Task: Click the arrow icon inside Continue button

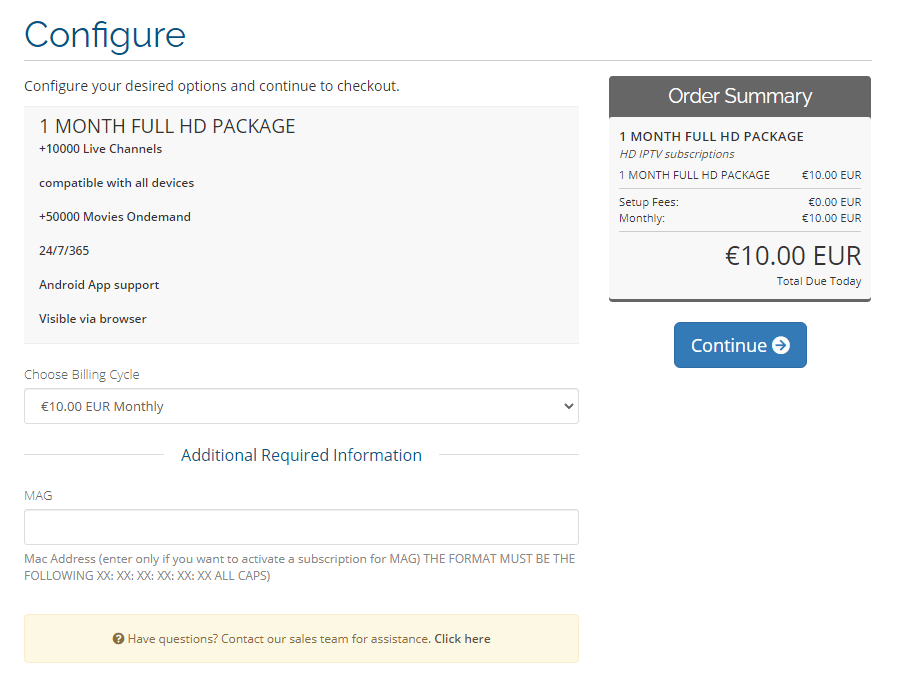Action: 781,345
